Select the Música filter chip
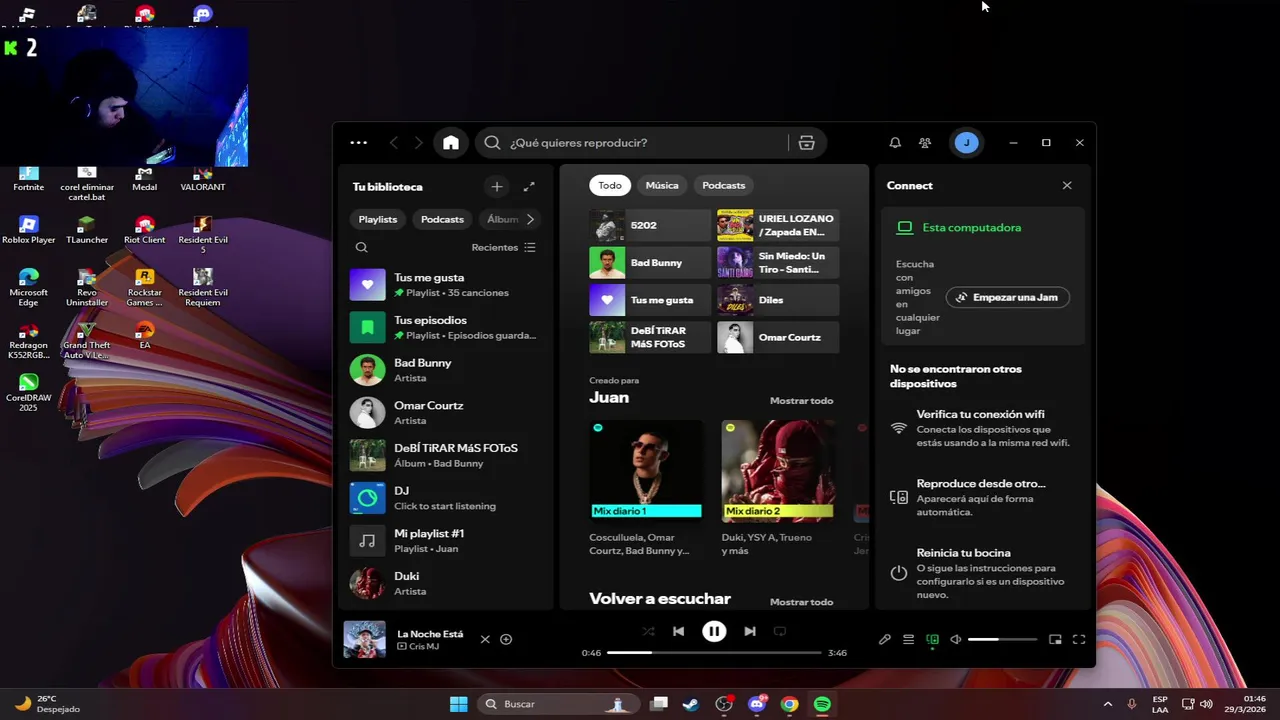Viewport: 1280px width, 720px height. pyautogui.click(x=662, y=185)
